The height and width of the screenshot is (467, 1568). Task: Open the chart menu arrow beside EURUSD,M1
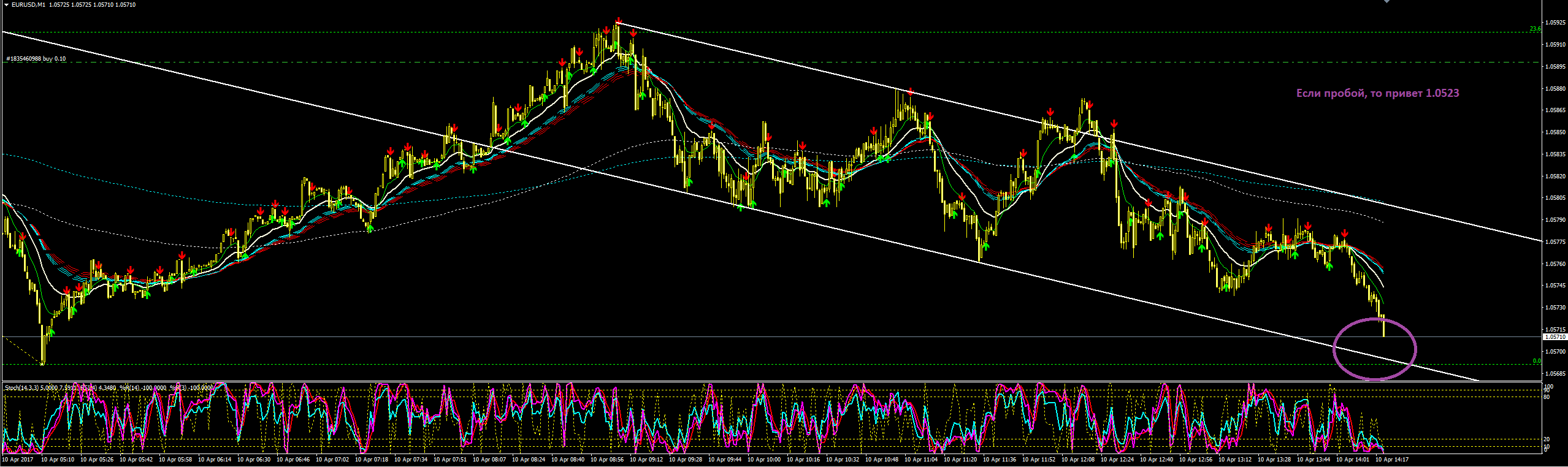pos(6,5)
